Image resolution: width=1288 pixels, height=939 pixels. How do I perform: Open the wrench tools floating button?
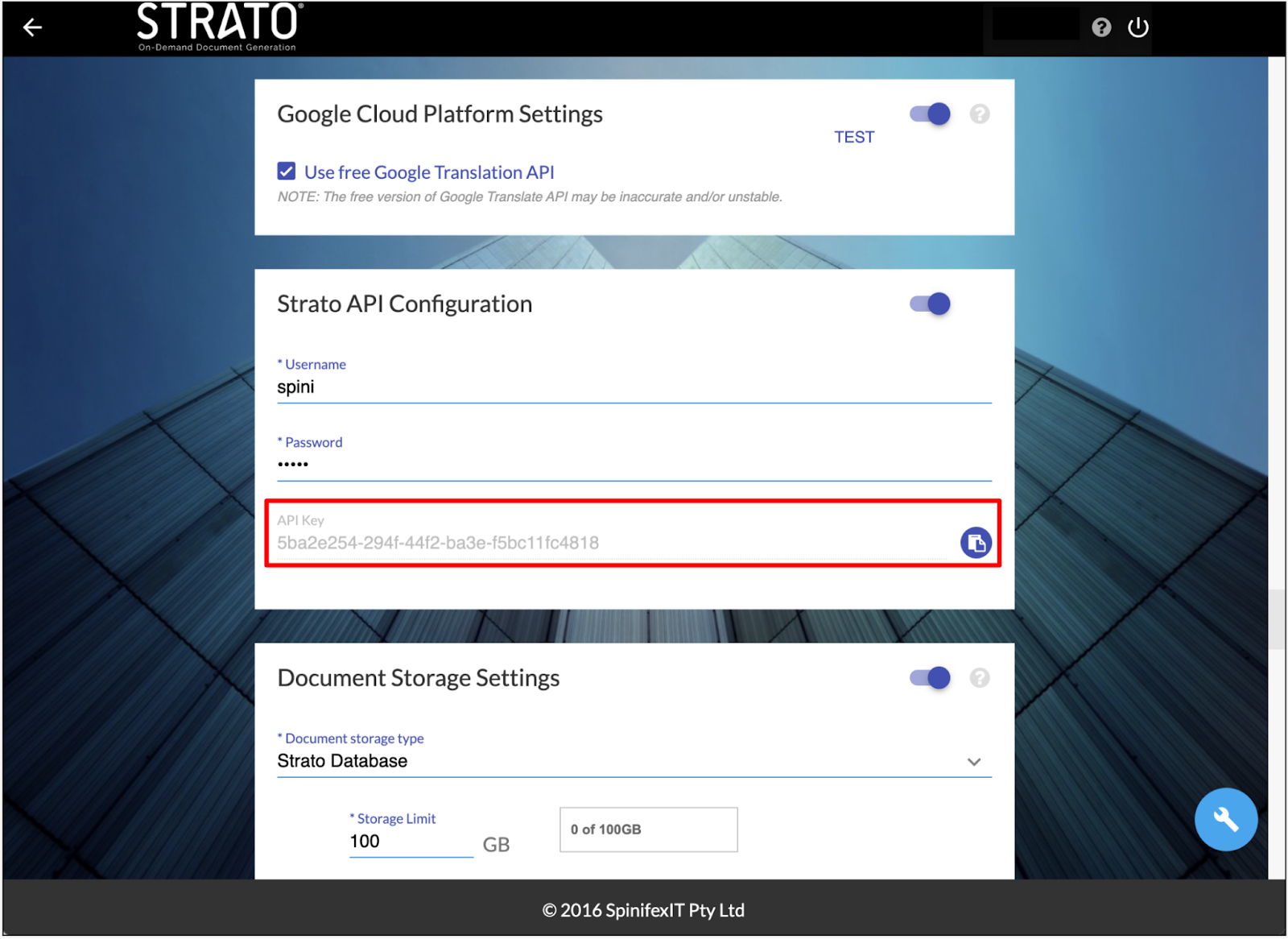(x=1225, y=819)
